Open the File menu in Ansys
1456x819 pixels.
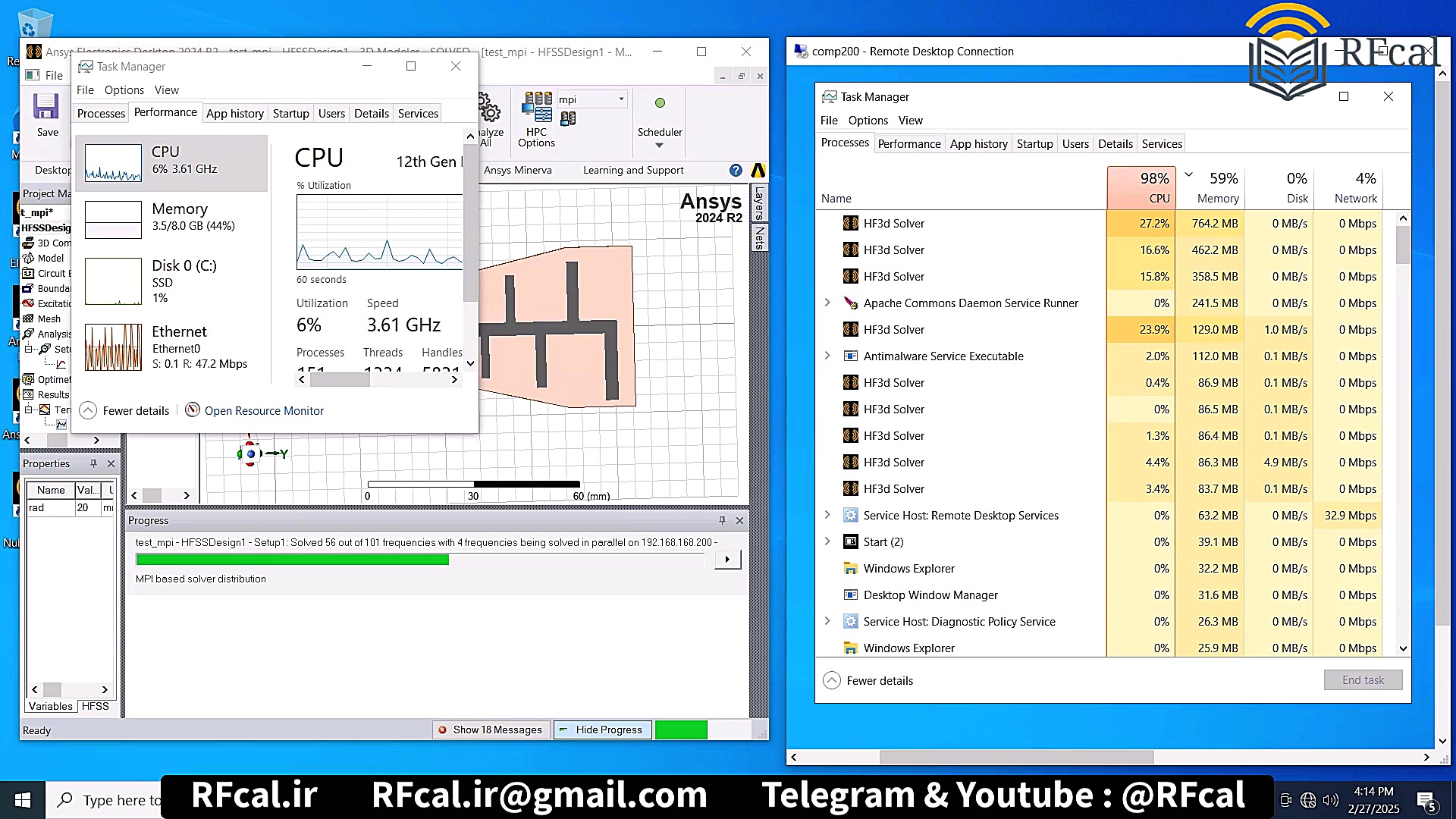[x=54, y=75]
